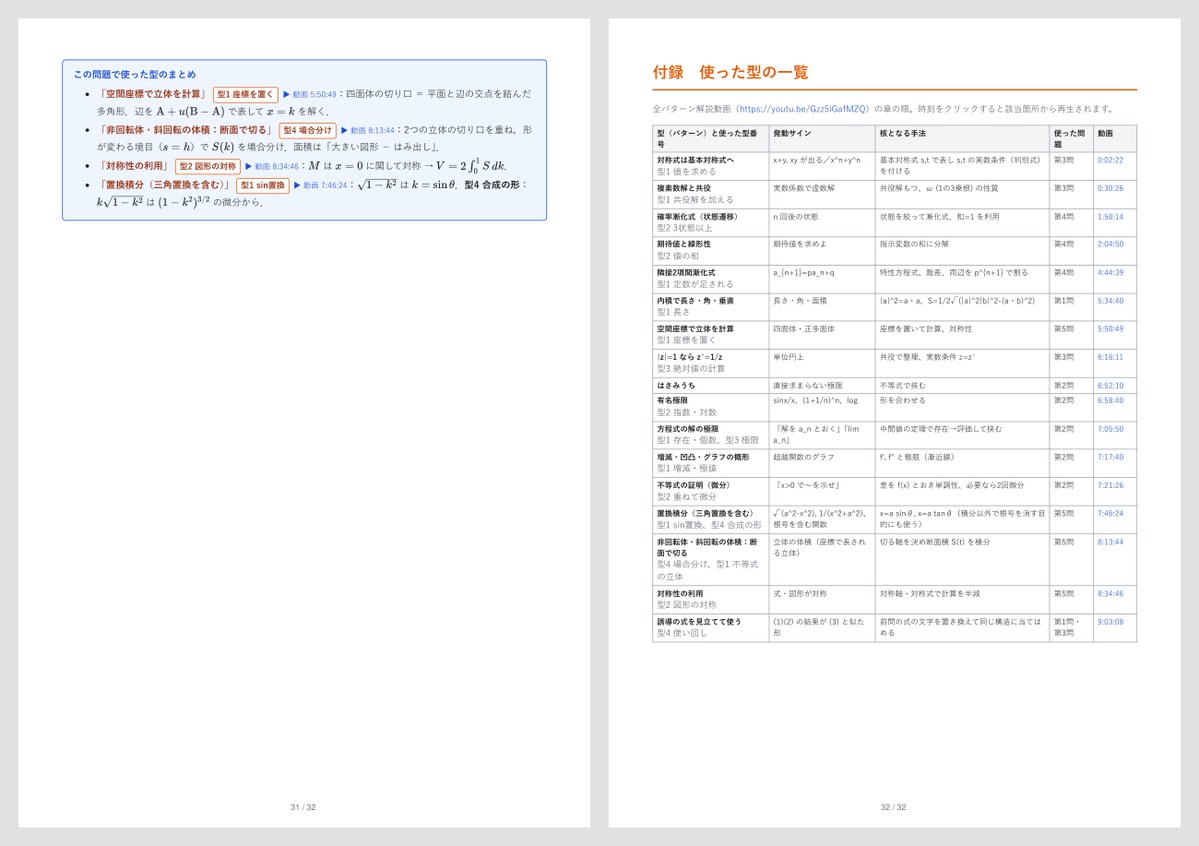Select the '誘導の式を見立てて使う' row title
The image size is (1199, 846).
coord(699,622)
